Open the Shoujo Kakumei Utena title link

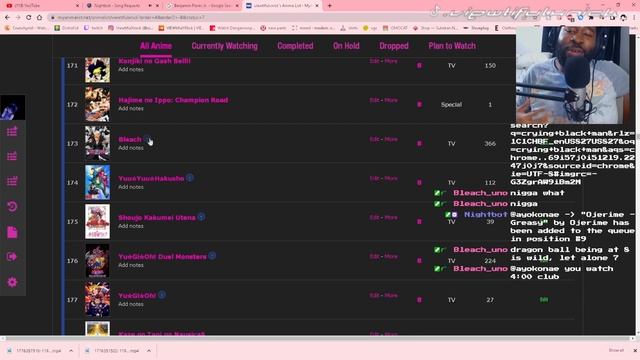pyautogui.click(x=157, y=218)
